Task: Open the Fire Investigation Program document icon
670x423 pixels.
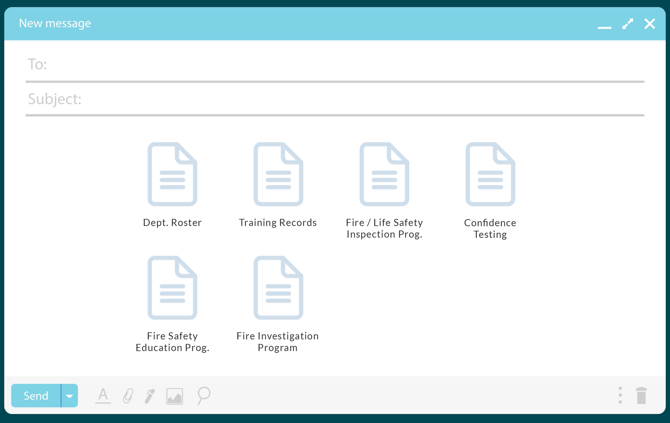Action: click(278, 288)
